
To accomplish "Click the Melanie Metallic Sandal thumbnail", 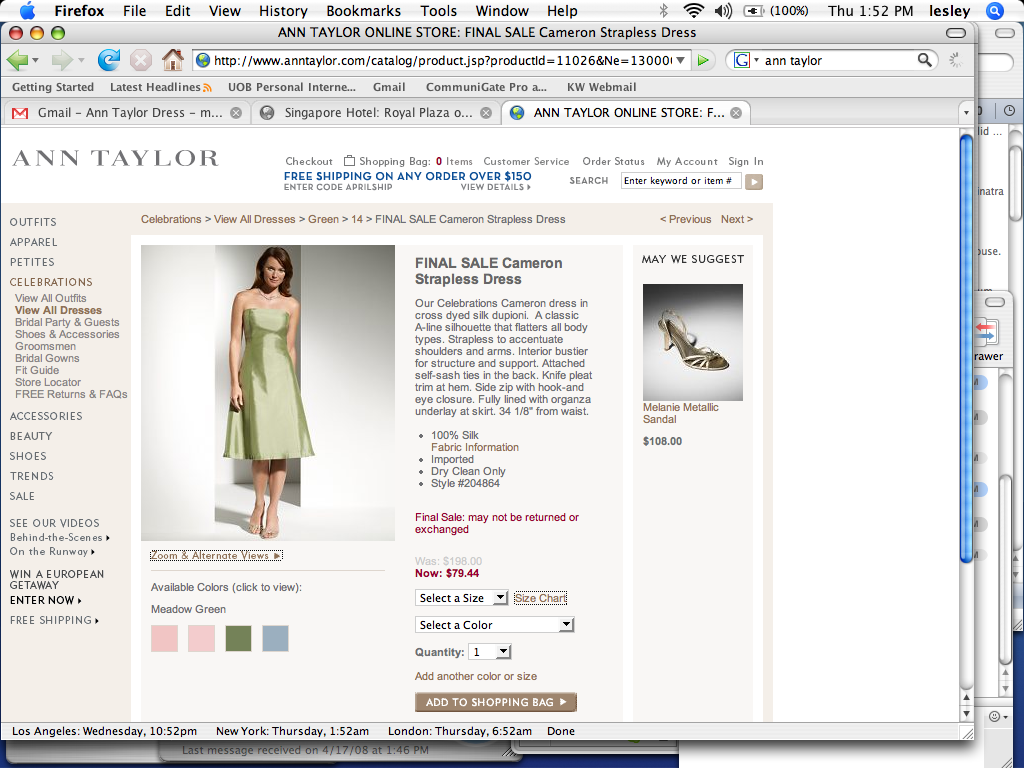I will click(693, 342).
